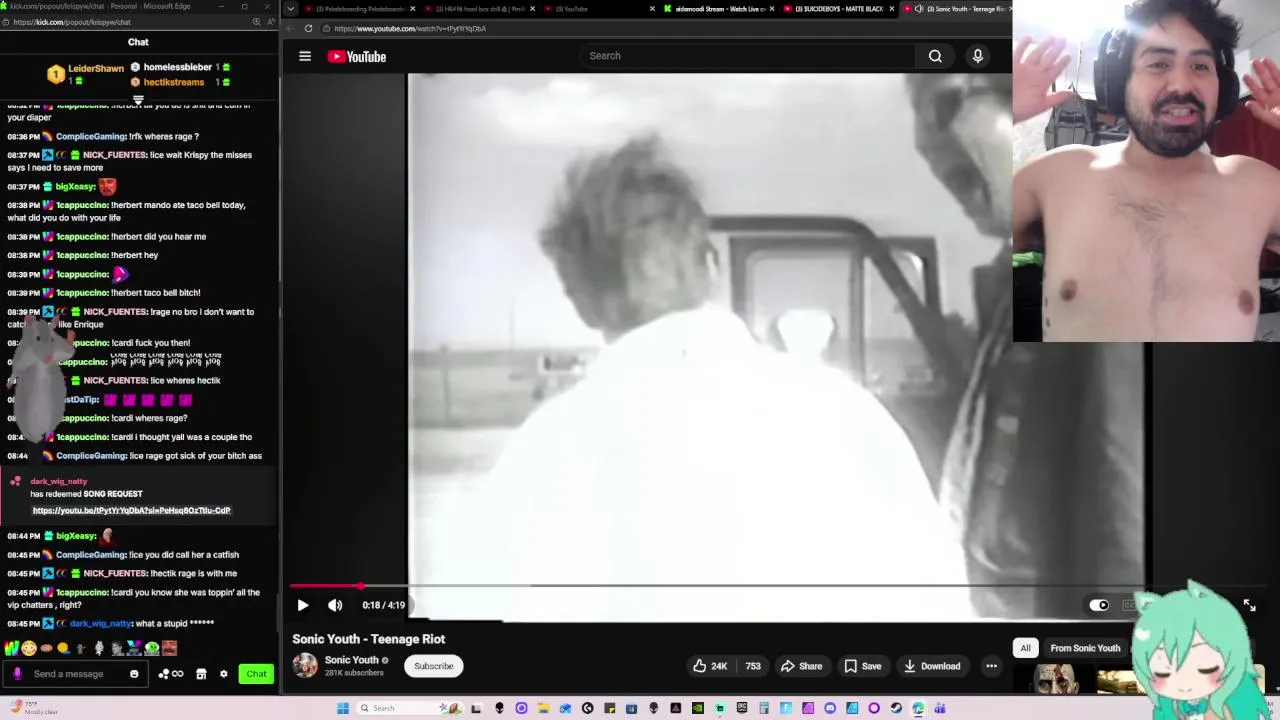Open weather widget Mostly clear
The width and height of the screenshot is (1280, 720).
pyautogui.click(x=32, y=708)
